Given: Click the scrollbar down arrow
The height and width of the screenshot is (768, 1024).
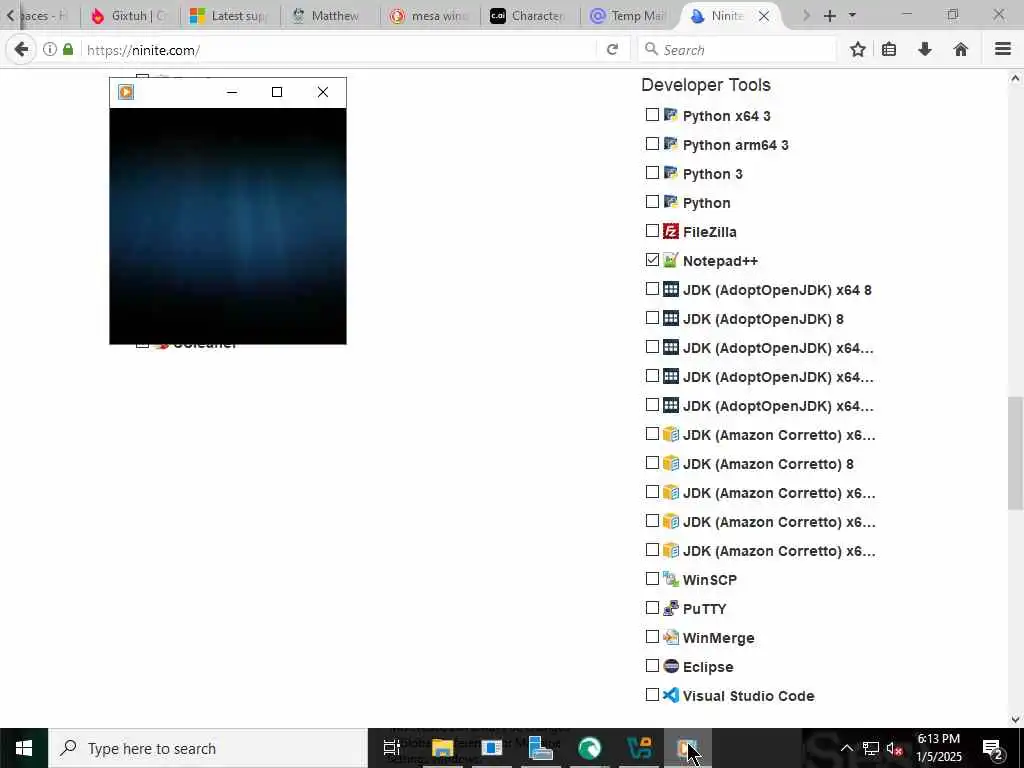Looking at the screenshot, I should click(x=1015, y=720).
